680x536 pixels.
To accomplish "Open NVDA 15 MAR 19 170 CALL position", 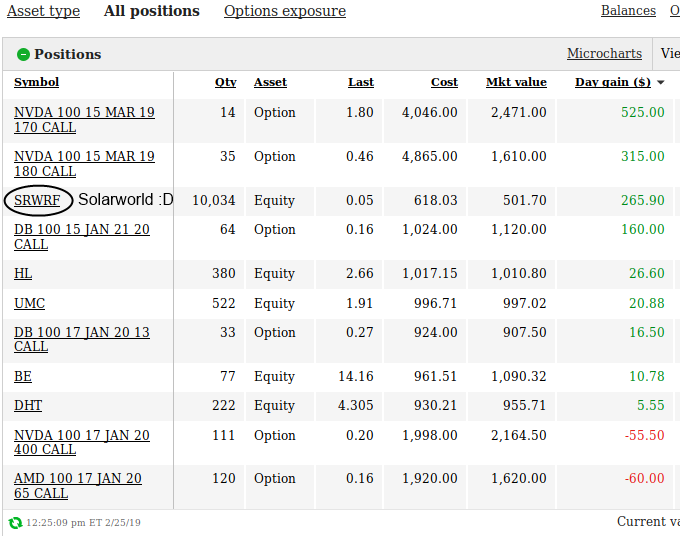I will (84, 120).
